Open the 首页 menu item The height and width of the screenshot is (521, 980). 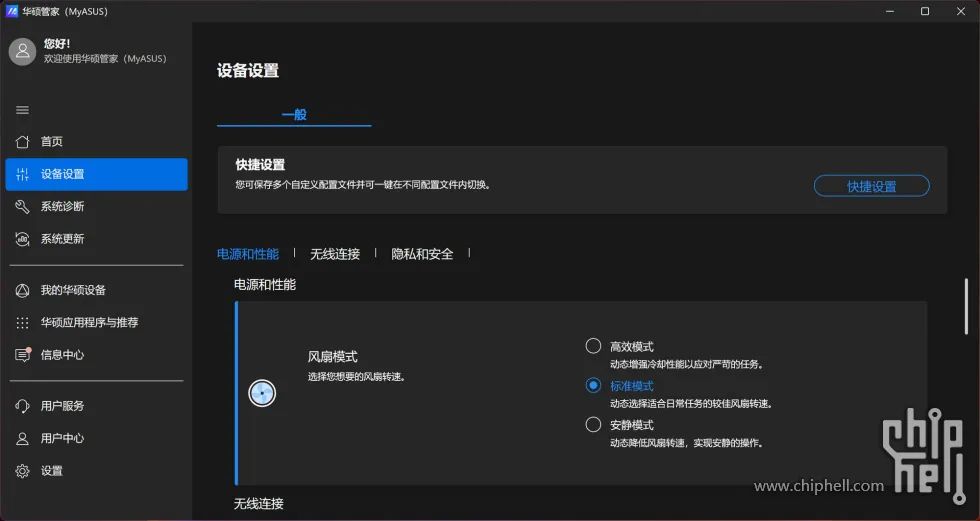[x=96, y=142]
